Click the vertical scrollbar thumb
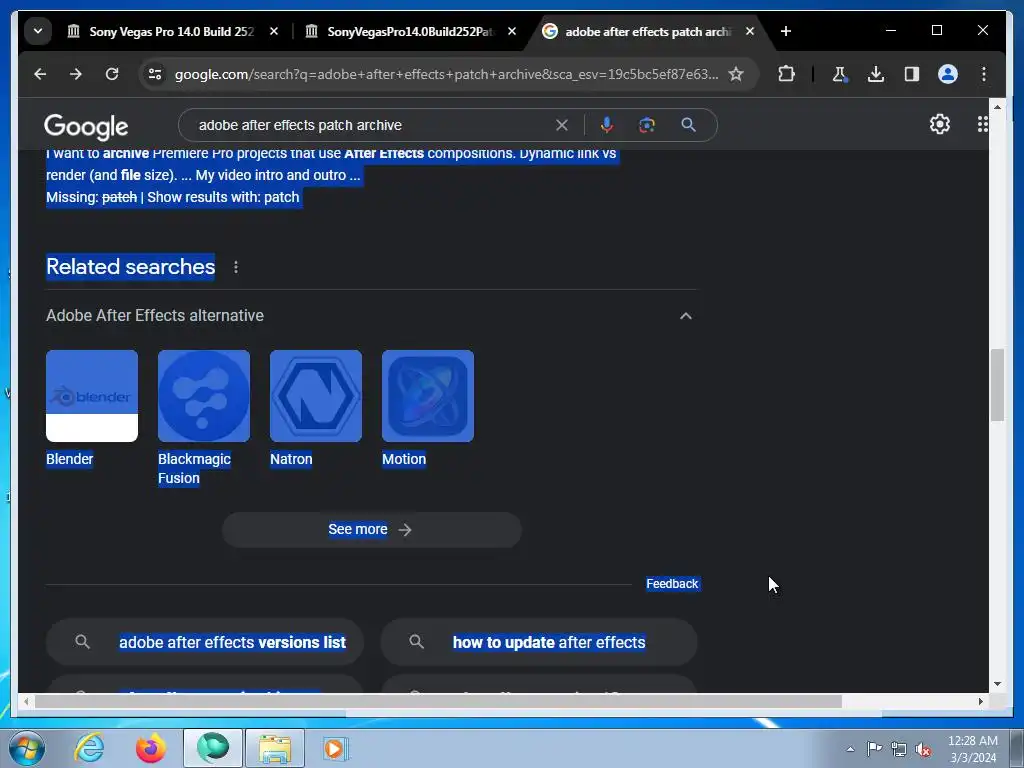 click(997, 385)
